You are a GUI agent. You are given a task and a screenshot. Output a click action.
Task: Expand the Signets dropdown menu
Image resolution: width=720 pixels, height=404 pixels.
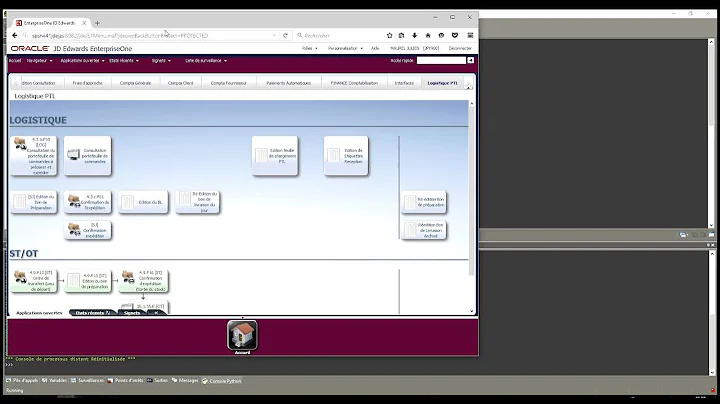[x=161, y=61]
